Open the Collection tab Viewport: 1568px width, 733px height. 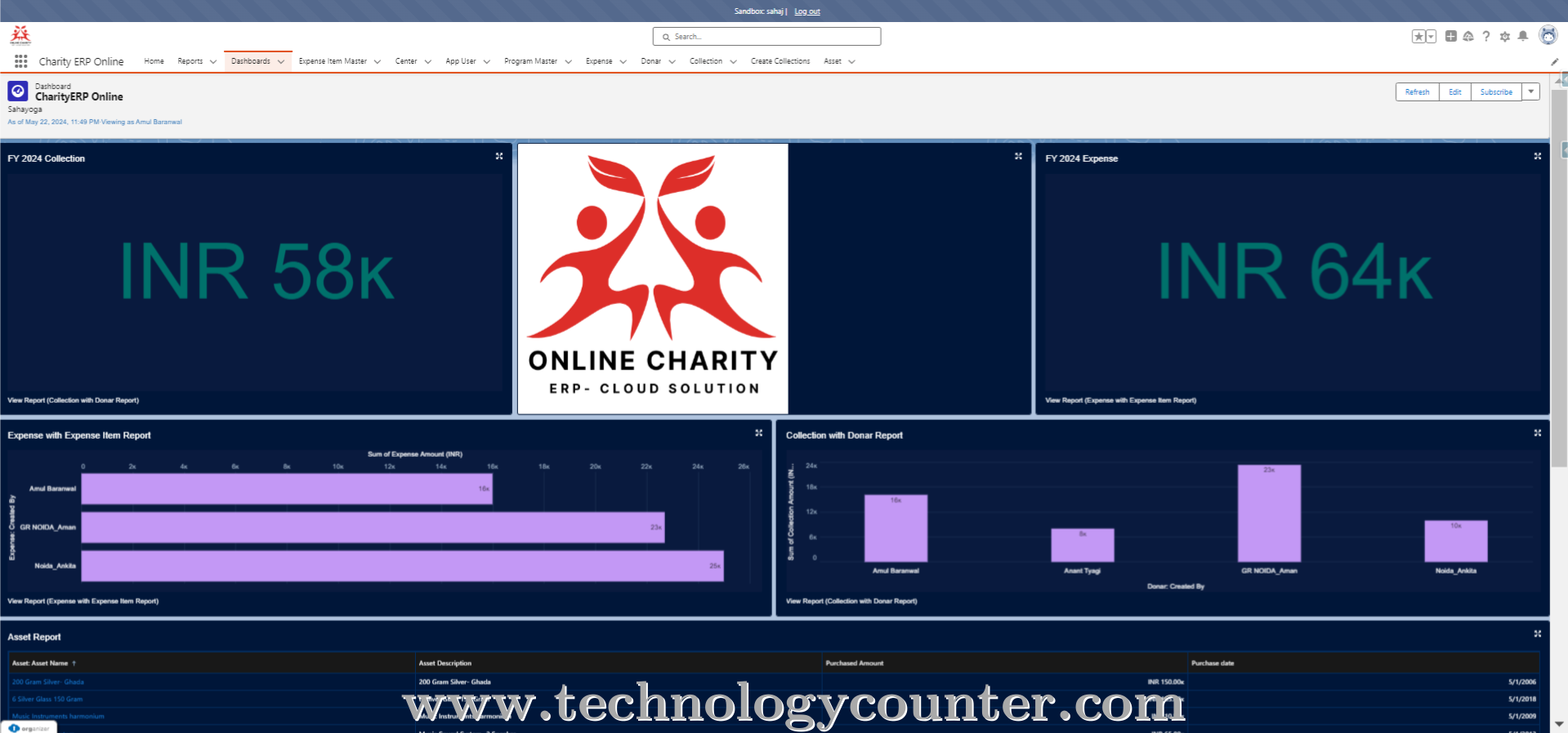click(x=706, y=61)
